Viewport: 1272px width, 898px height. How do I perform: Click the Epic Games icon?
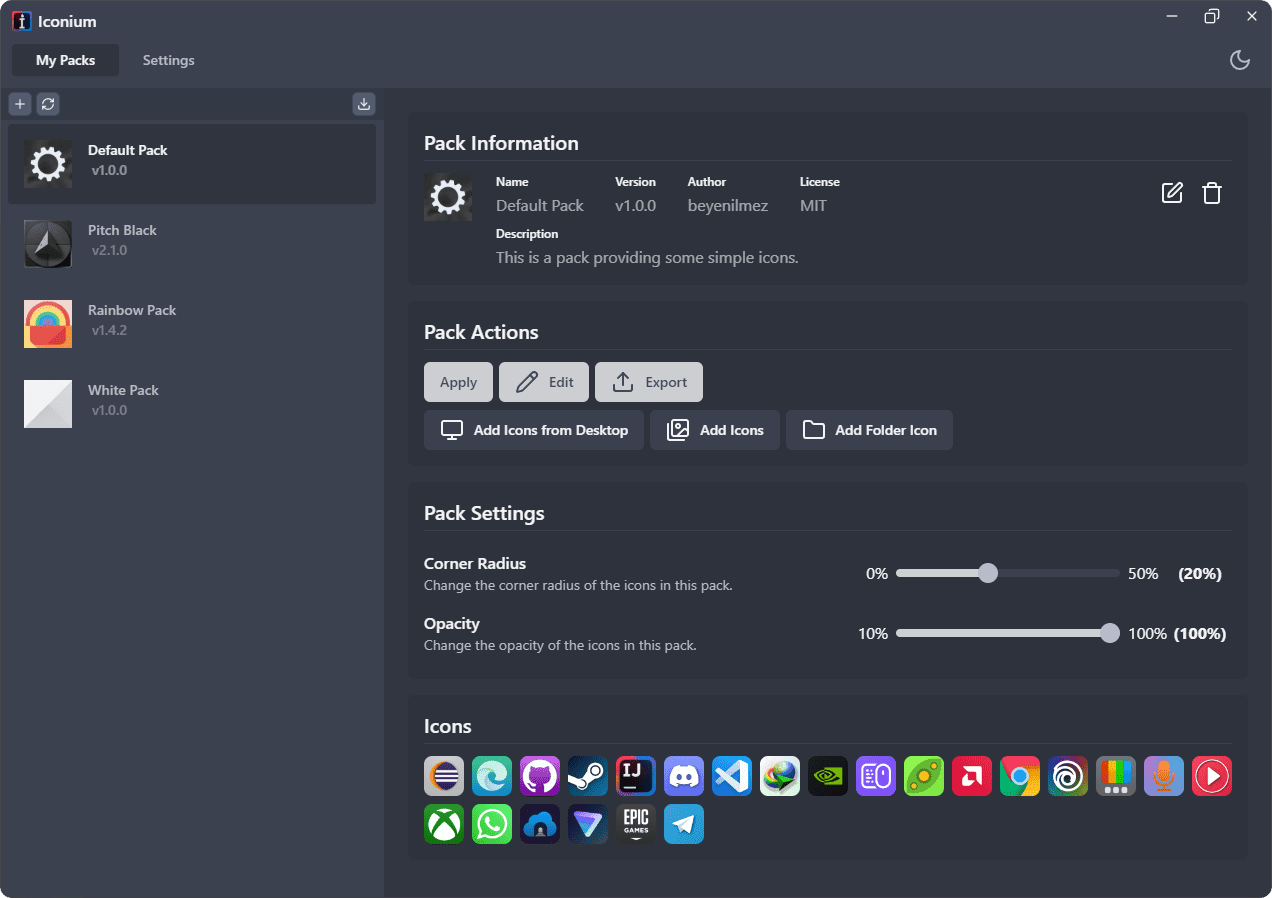(x=636, y=824)
